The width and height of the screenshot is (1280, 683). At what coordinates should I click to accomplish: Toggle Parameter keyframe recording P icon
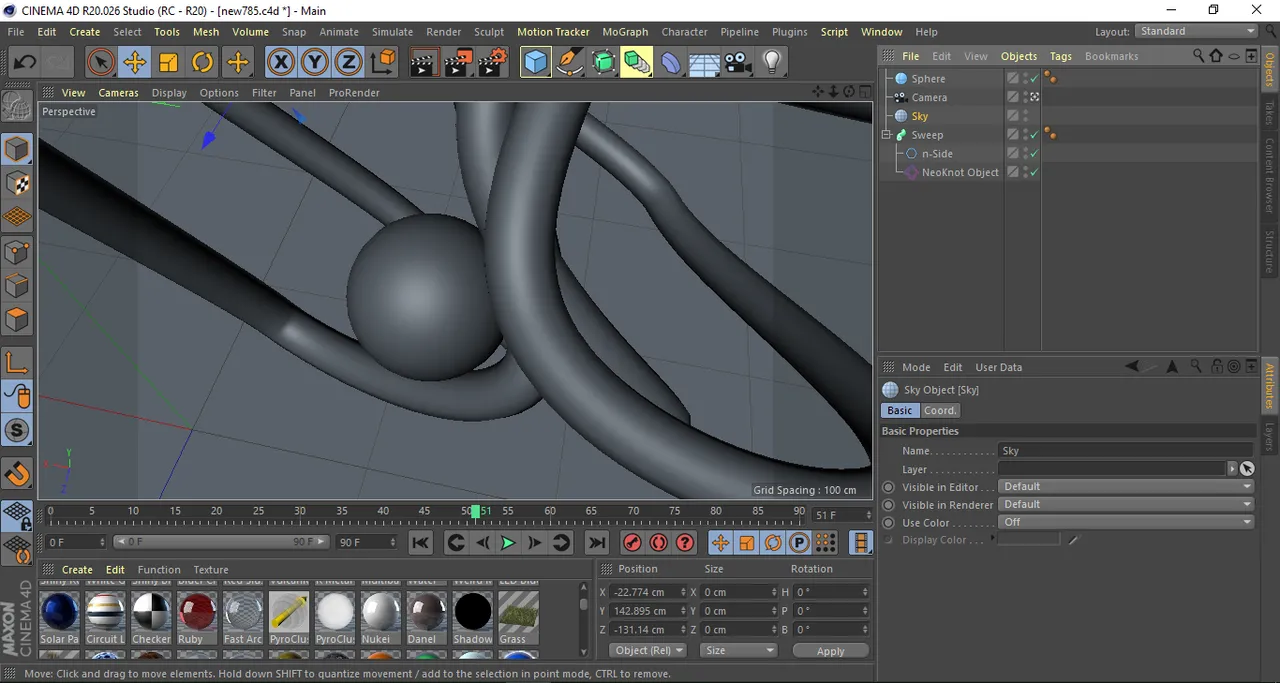point(799,543)
